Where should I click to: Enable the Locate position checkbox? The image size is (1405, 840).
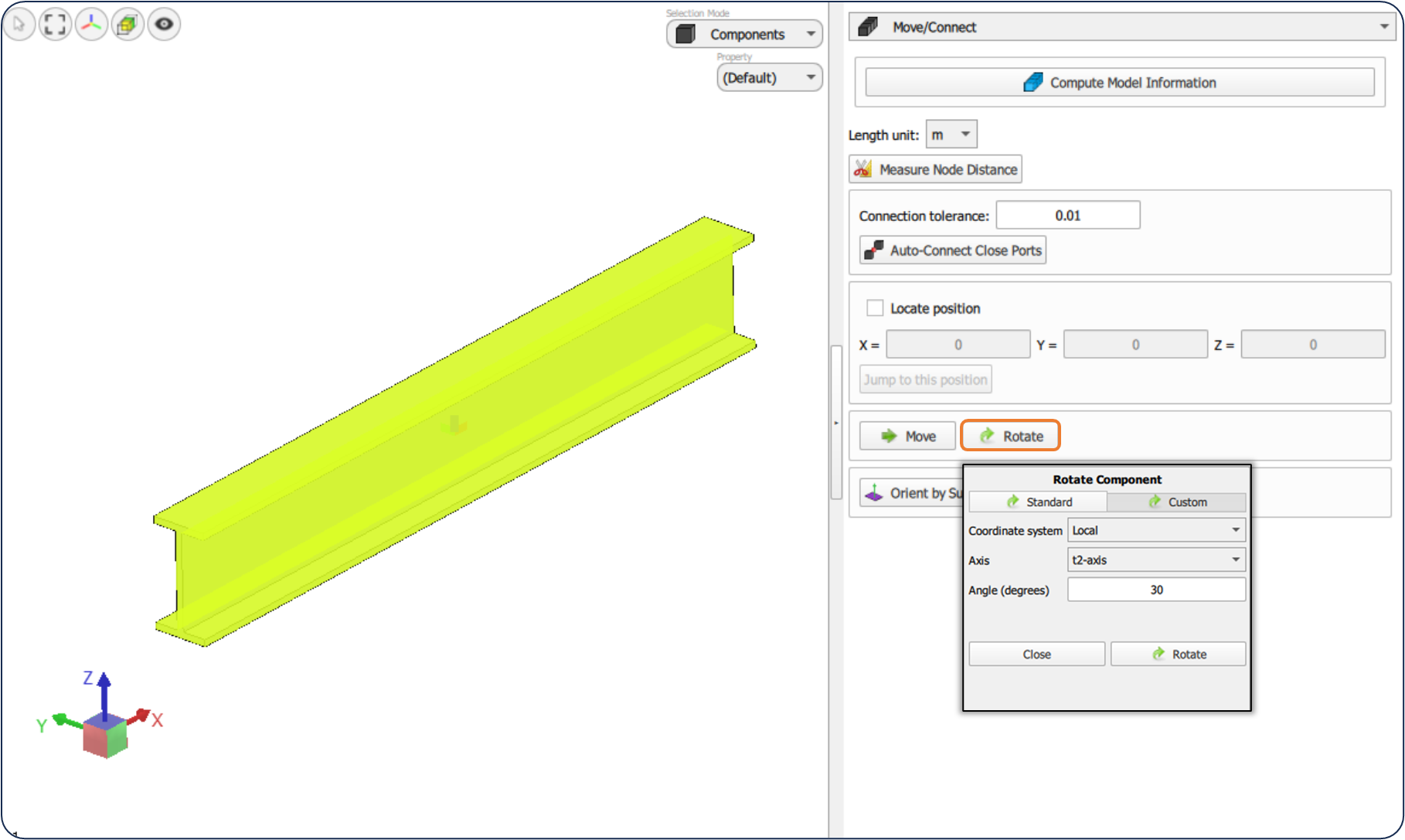pos(875,308)
